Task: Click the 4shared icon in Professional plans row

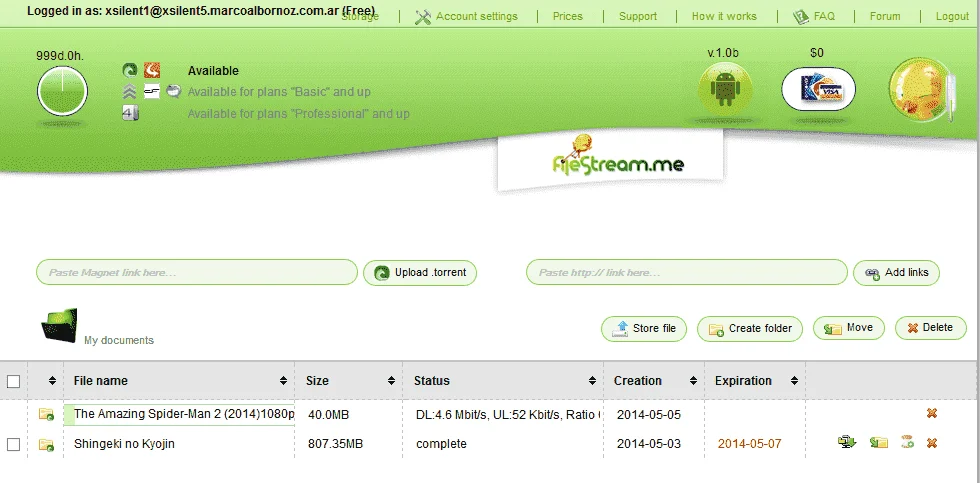Action: (x=130, y=113)
